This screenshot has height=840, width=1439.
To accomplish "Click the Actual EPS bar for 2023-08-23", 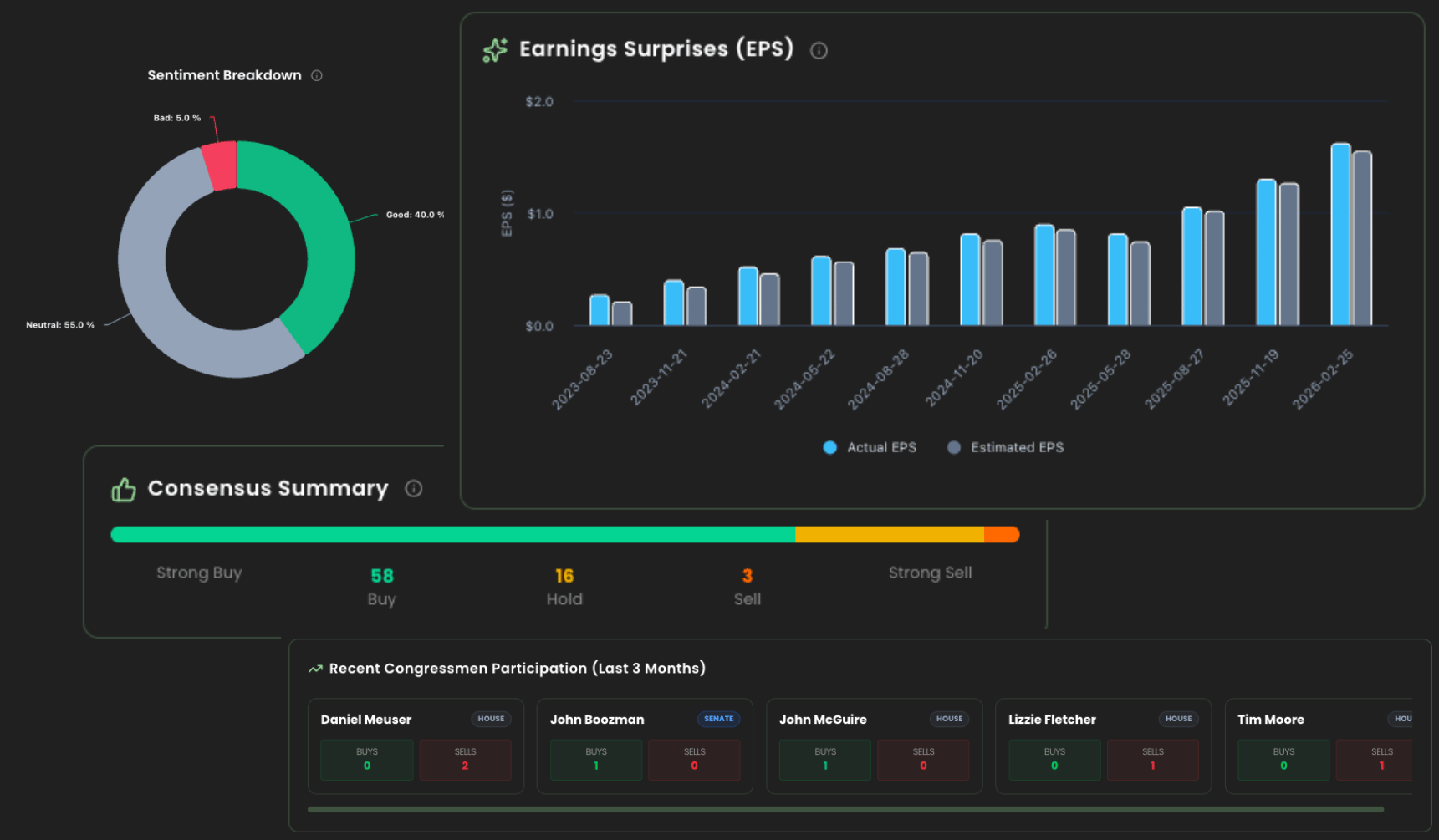I will point(600,310).
